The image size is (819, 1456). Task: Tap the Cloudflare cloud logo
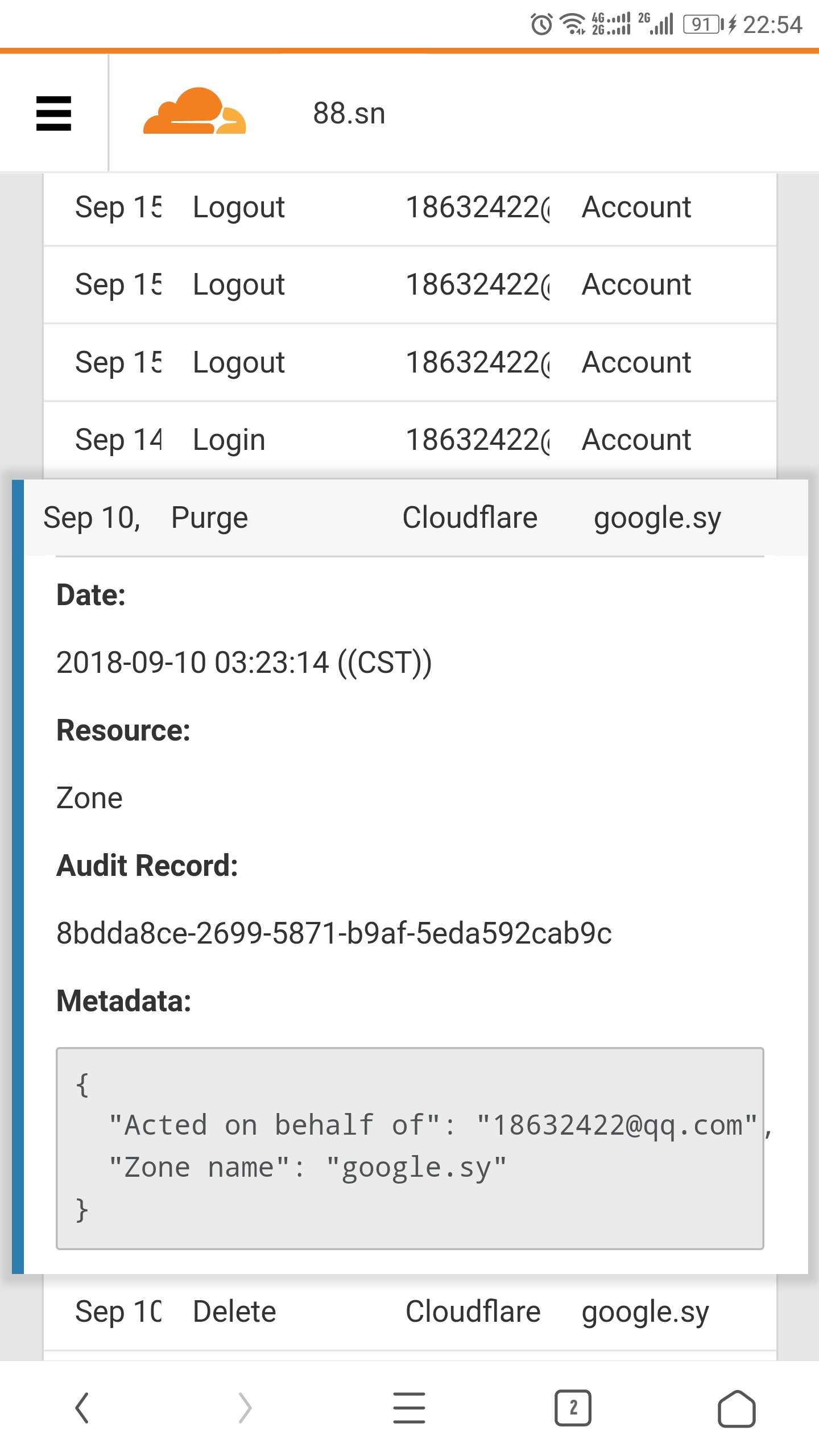(195, 111)
